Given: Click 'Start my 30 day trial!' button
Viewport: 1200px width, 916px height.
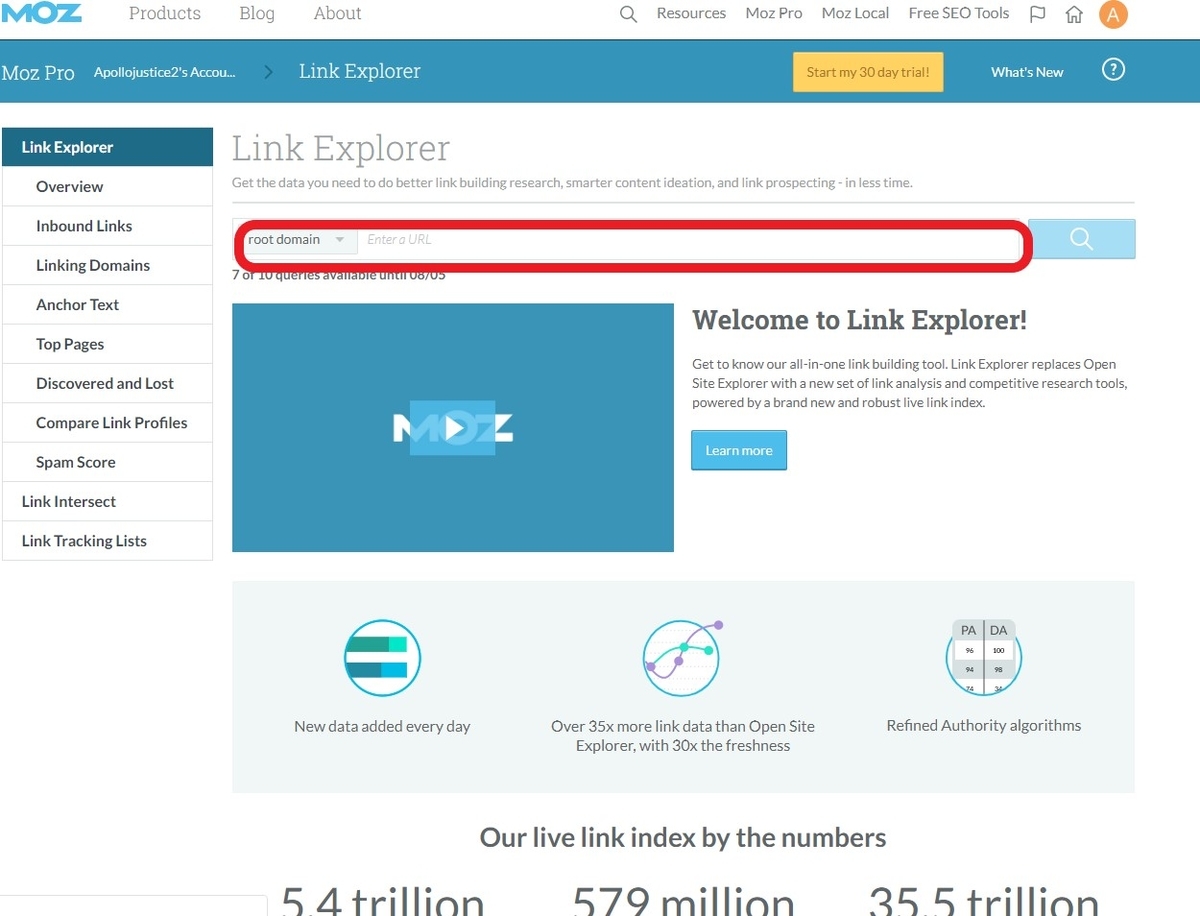Looking at the screenshot, I should coord(868,72).
